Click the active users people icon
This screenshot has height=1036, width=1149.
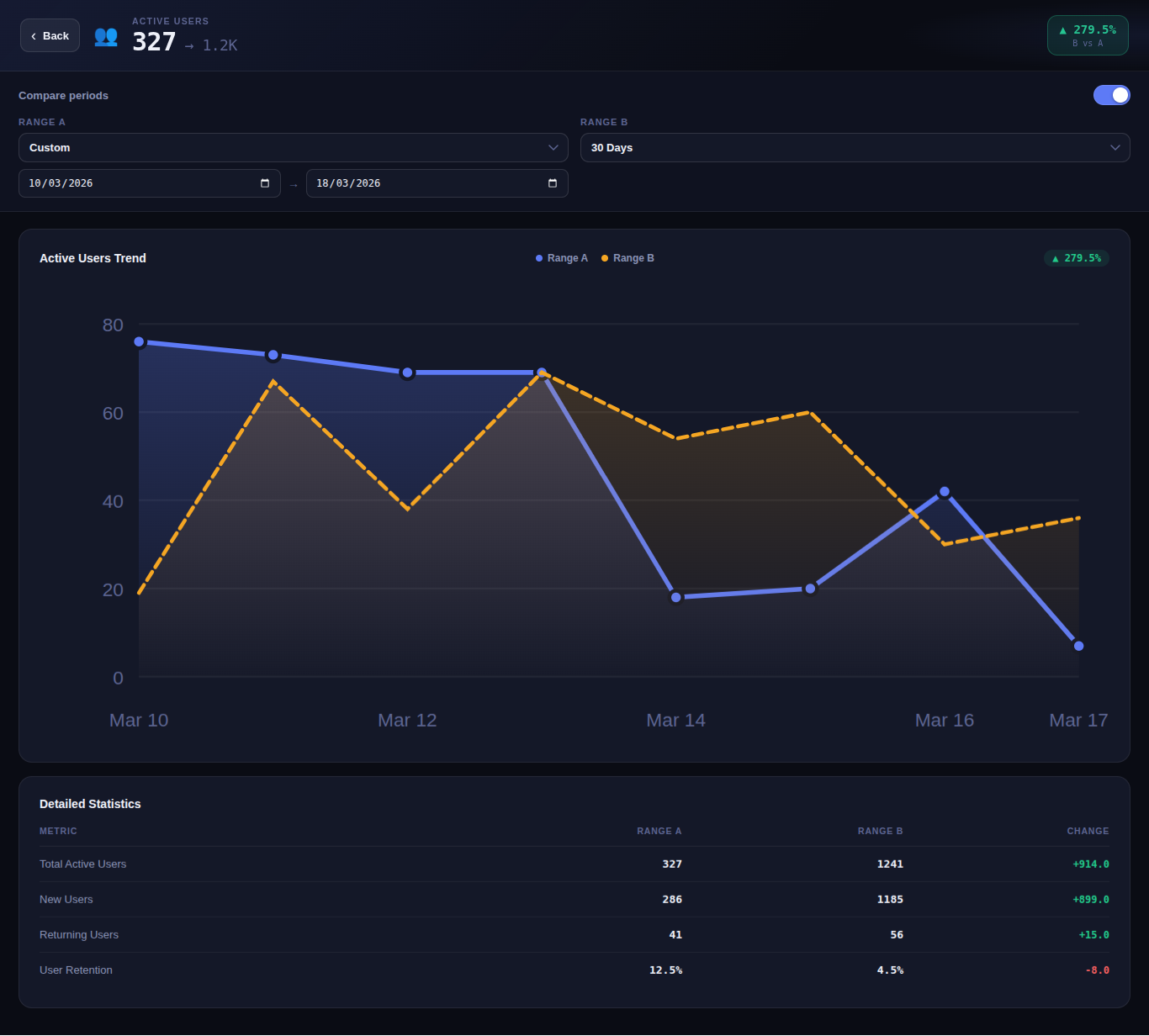(106, 36)
